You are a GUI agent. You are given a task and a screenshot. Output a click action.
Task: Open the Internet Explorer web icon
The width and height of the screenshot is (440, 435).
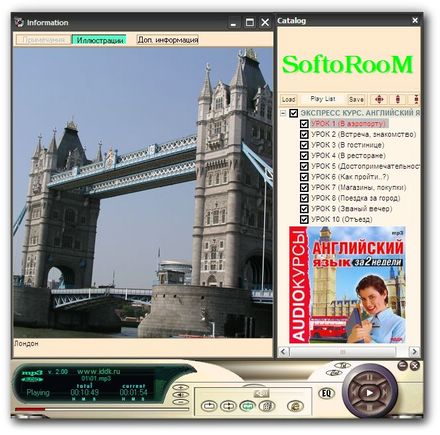[x=295, y=406]
